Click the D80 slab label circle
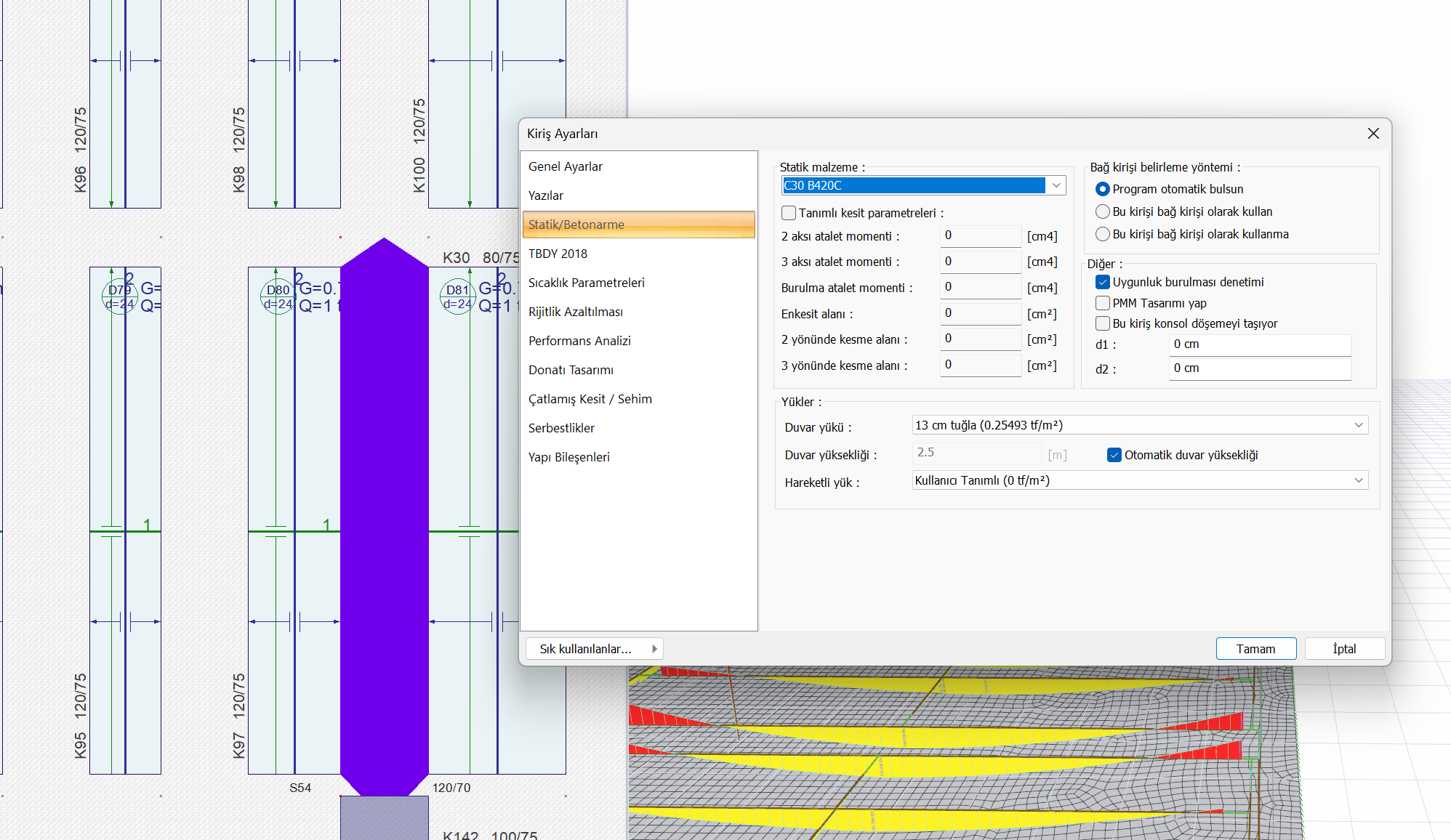Screen dimensions: 1451x840 [278, 296]
